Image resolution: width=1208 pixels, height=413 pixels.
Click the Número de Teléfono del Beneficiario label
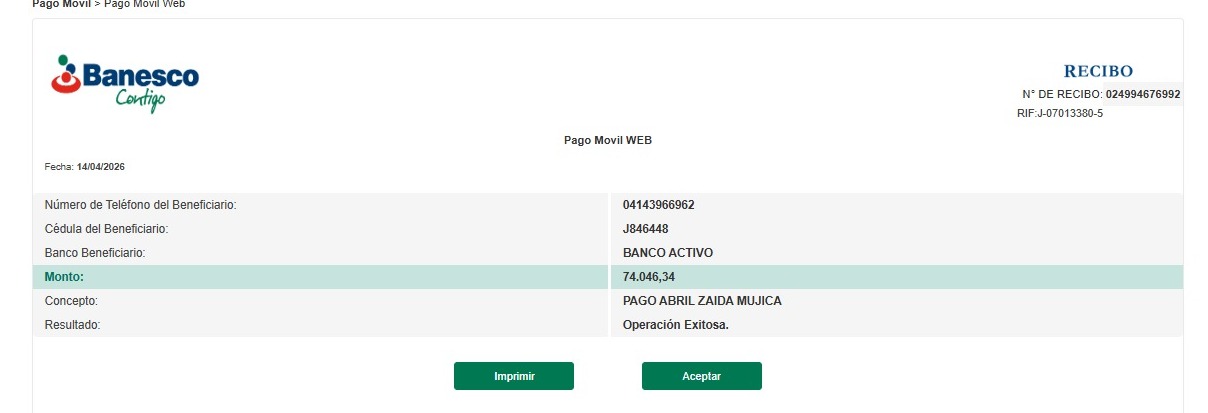tap(140, 205)
